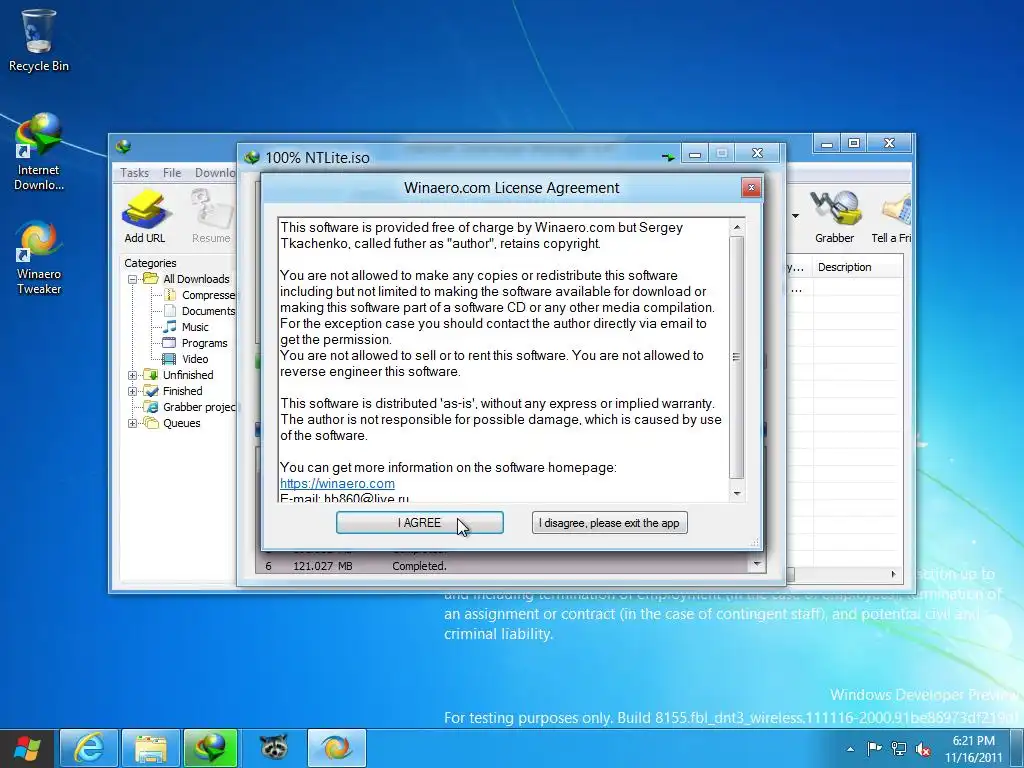Select the Finished category
The image size is (1024, 768).
coord(182,391)
